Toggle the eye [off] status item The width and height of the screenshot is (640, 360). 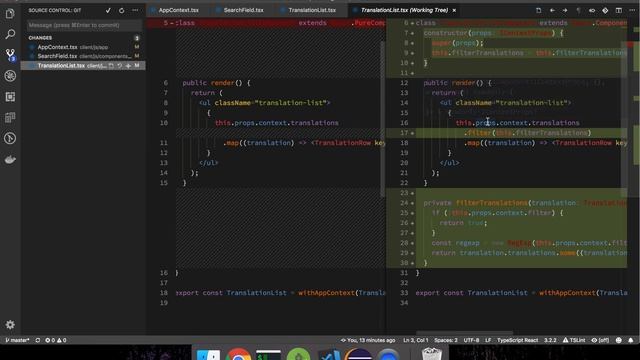tap(600, 340)
